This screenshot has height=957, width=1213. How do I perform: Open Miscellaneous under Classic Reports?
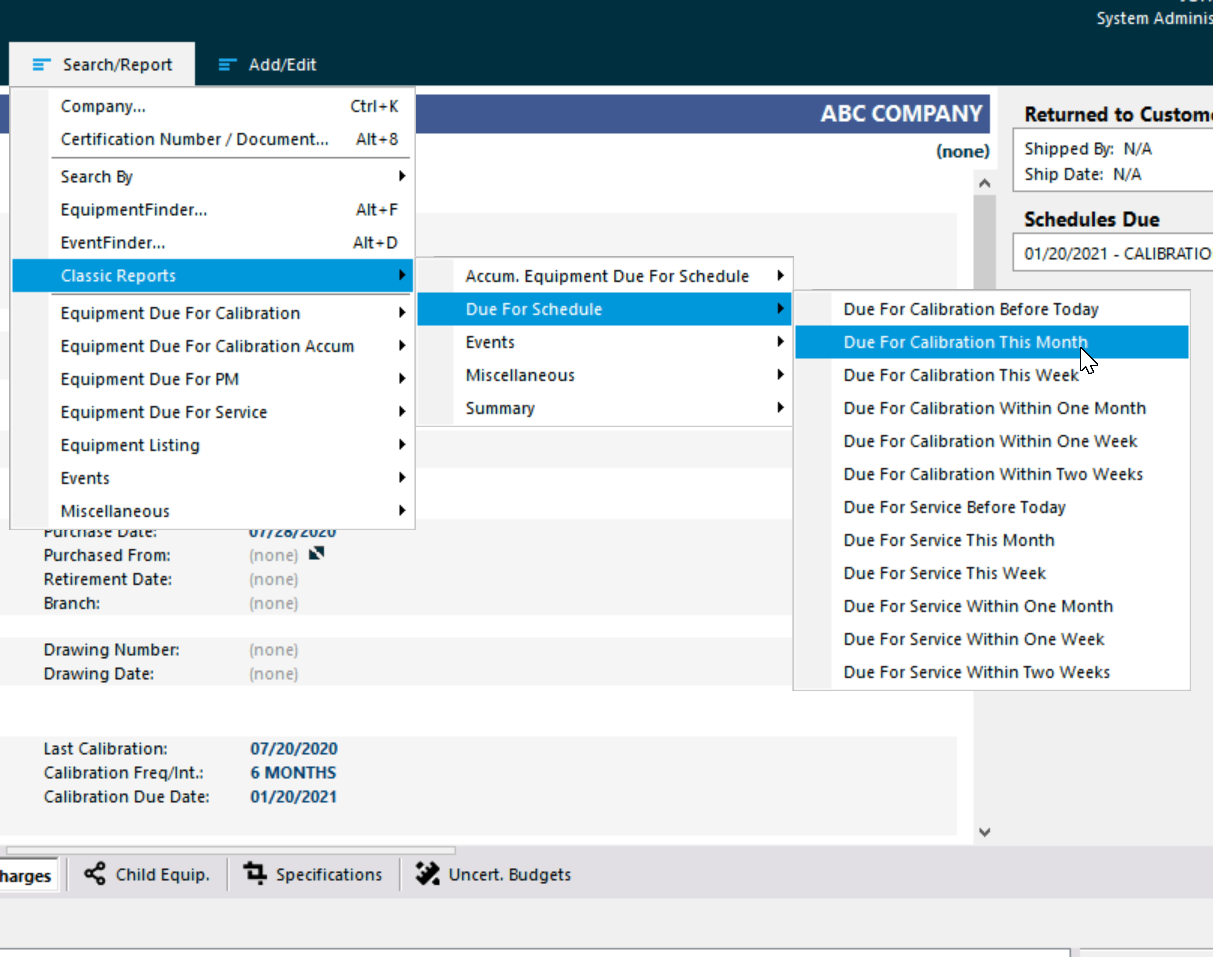point(604,375)
